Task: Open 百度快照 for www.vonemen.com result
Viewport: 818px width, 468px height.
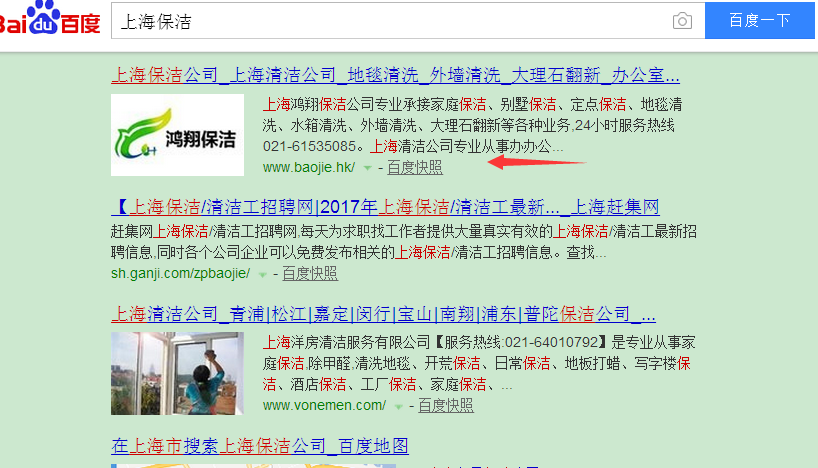Action: 446,405
